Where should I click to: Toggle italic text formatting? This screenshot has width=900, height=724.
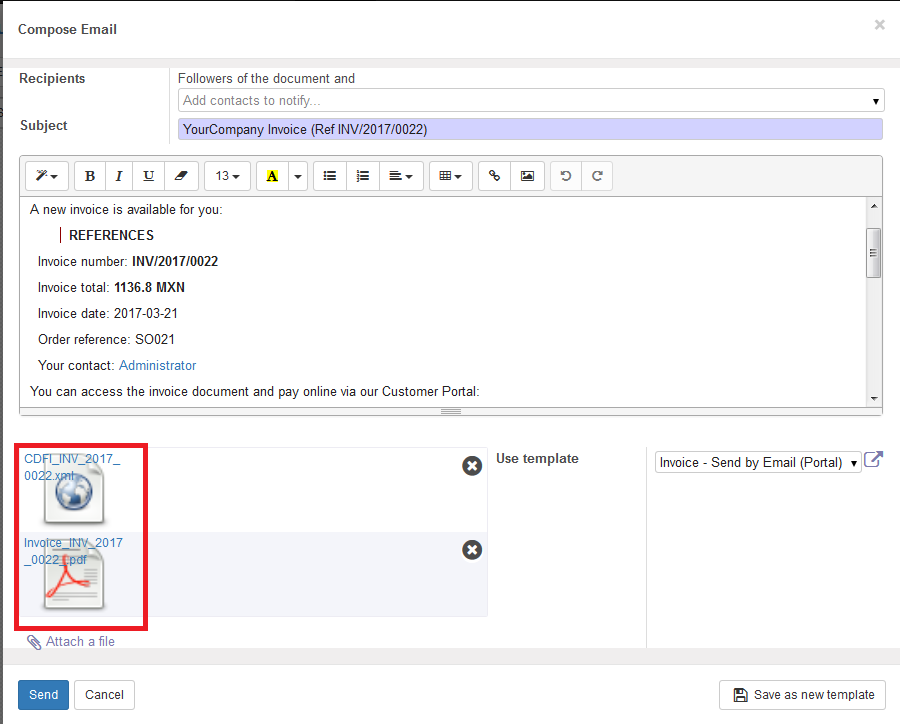119,176
